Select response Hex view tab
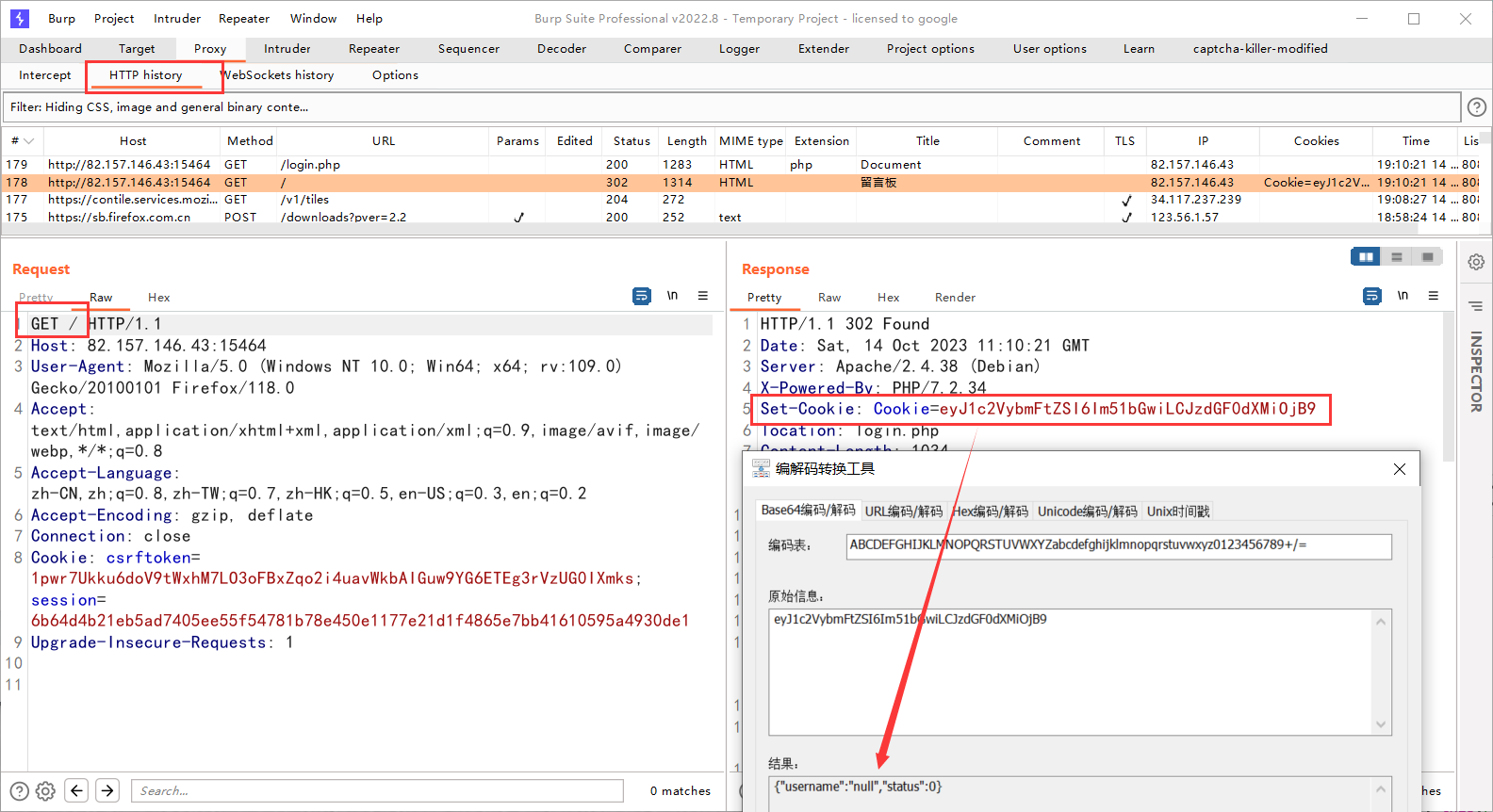Image resolution: width=1493 pixels, height=812 pixels. tap(888, 297)
